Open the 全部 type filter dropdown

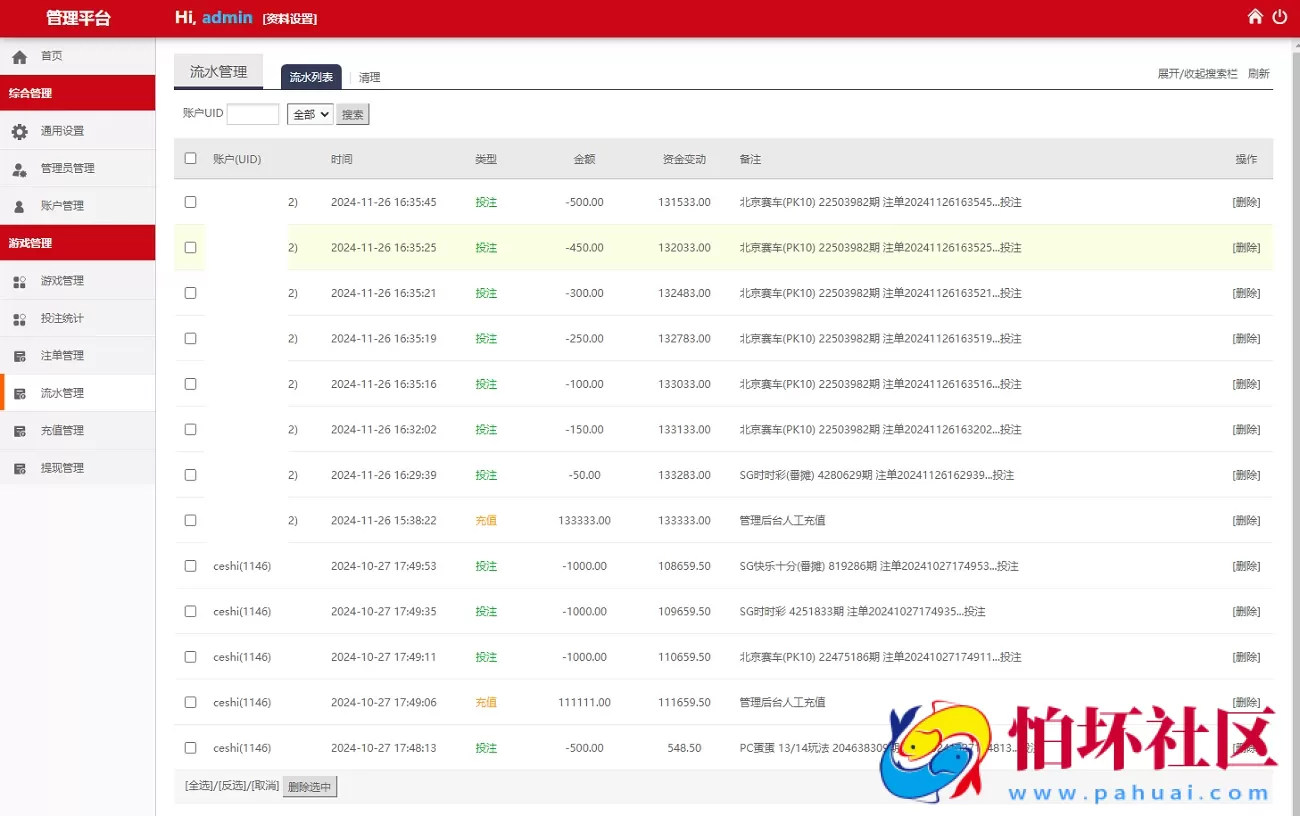309,114
